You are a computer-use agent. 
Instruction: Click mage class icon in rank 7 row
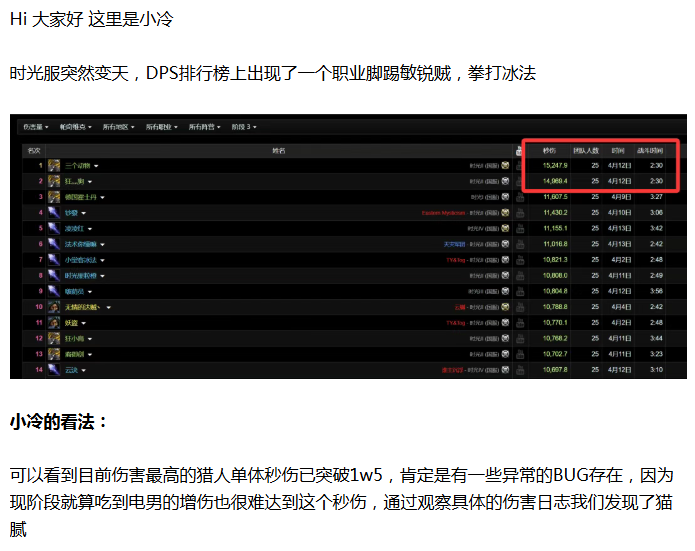[55, 260]
